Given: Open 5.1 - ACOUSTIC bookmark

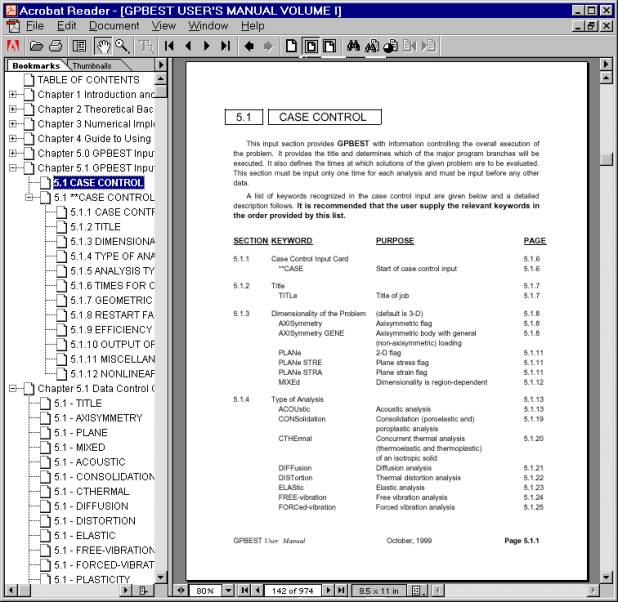Looking at the screenshot, I should pyautogui.click(x=89, y=462).
